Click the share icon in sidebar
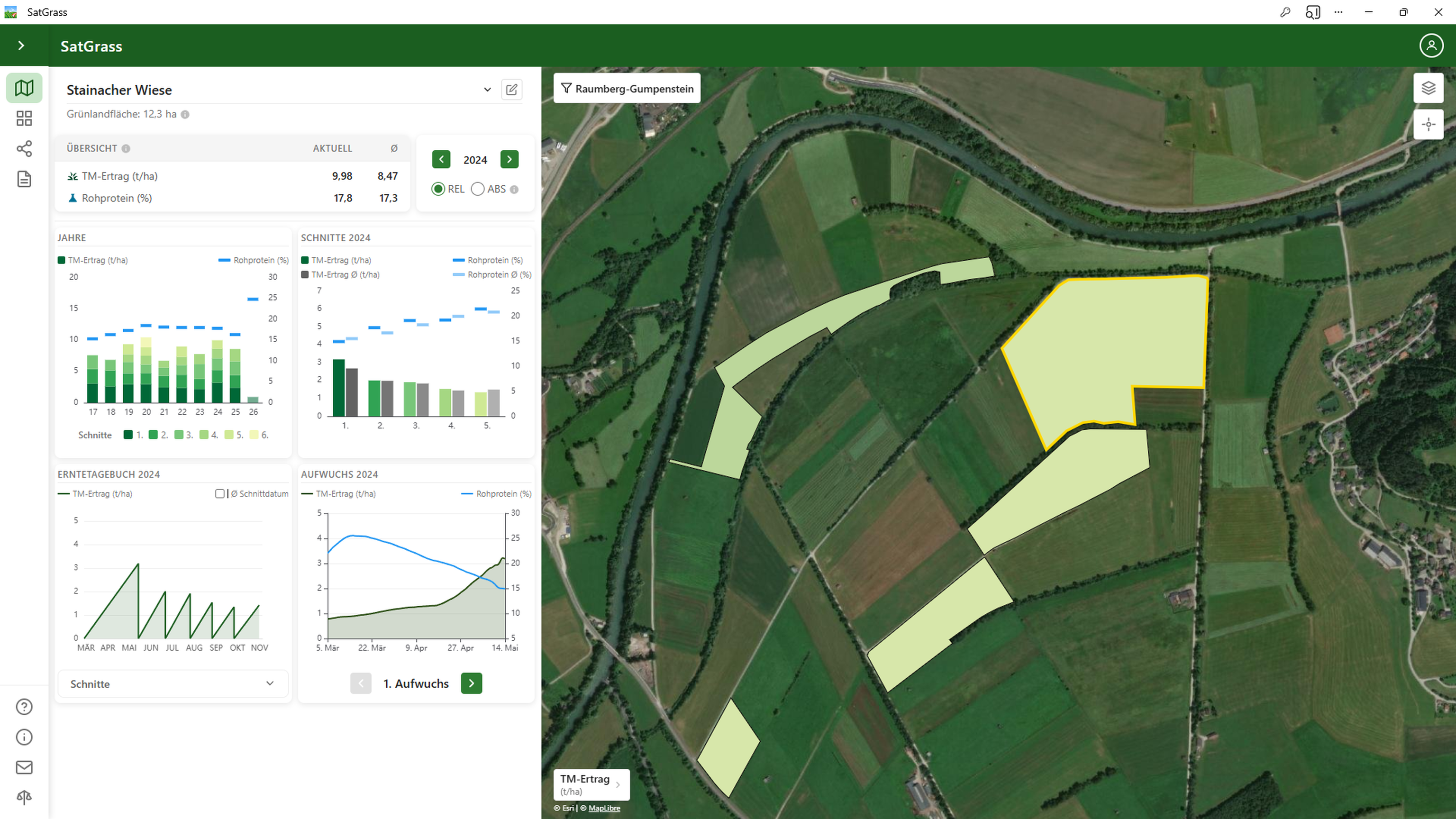The width and height of the screenshot is (1456, 819). point(24,149)
